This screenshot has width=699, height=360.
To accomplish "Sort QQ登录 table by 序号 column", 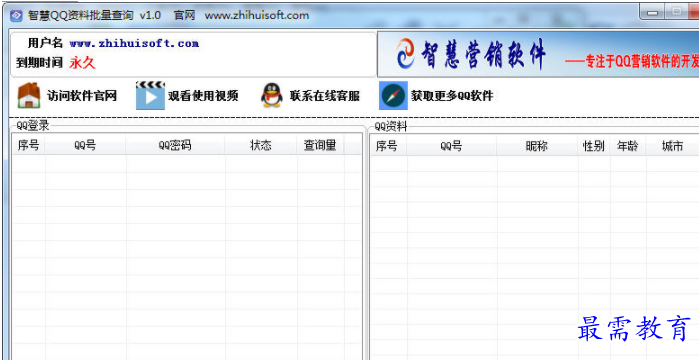I will (x=29, y=146).
